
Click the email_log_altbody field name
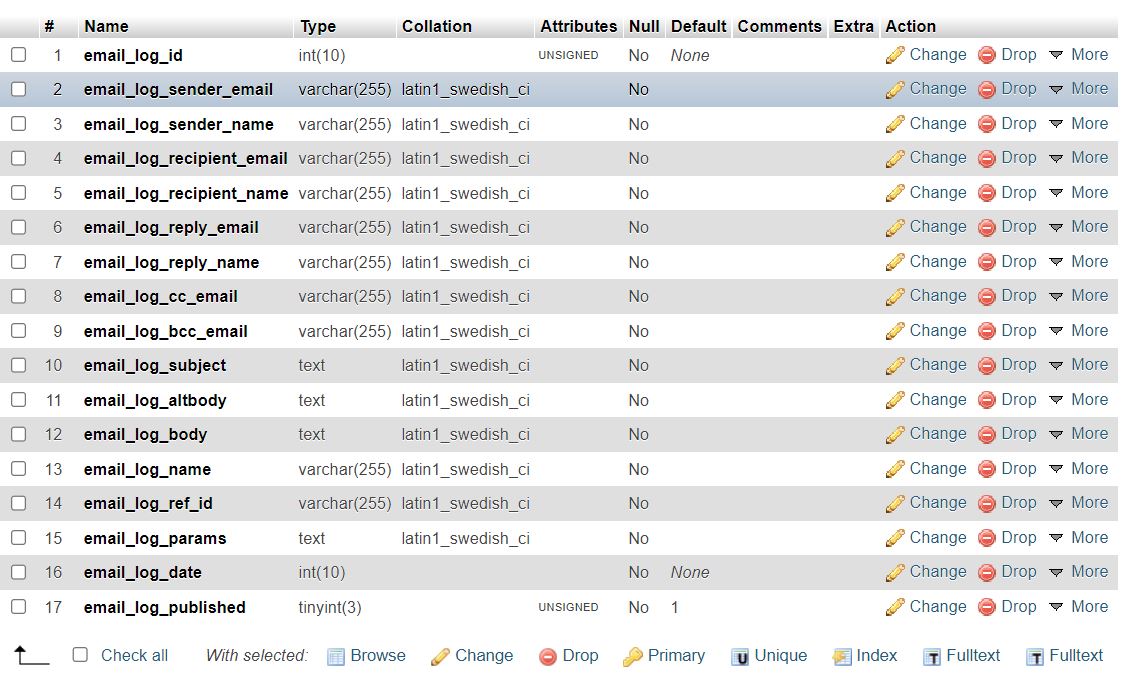pyautogui.click(x=155, y=400)
